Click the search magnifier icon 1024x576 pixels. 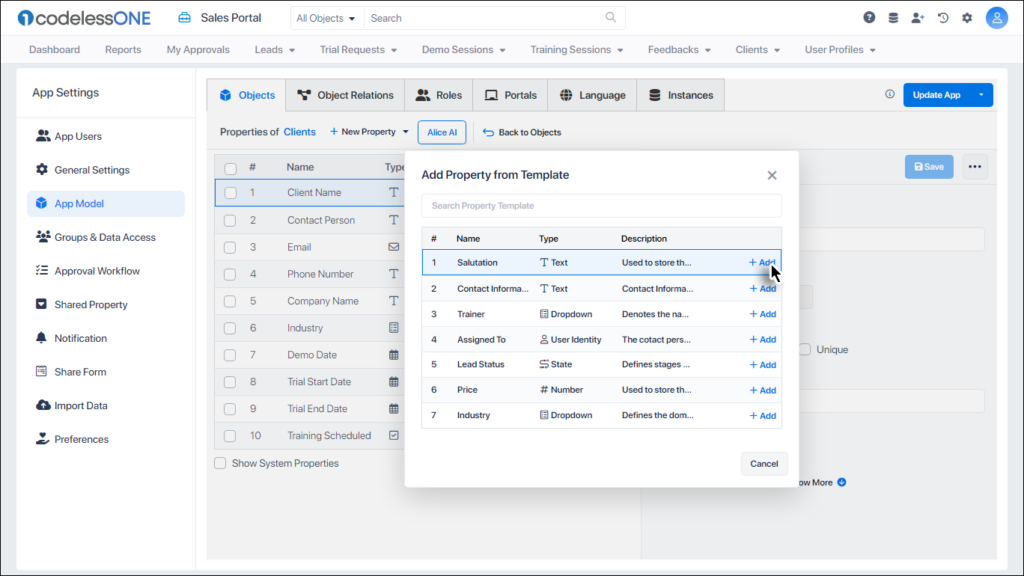pos(611,18)
